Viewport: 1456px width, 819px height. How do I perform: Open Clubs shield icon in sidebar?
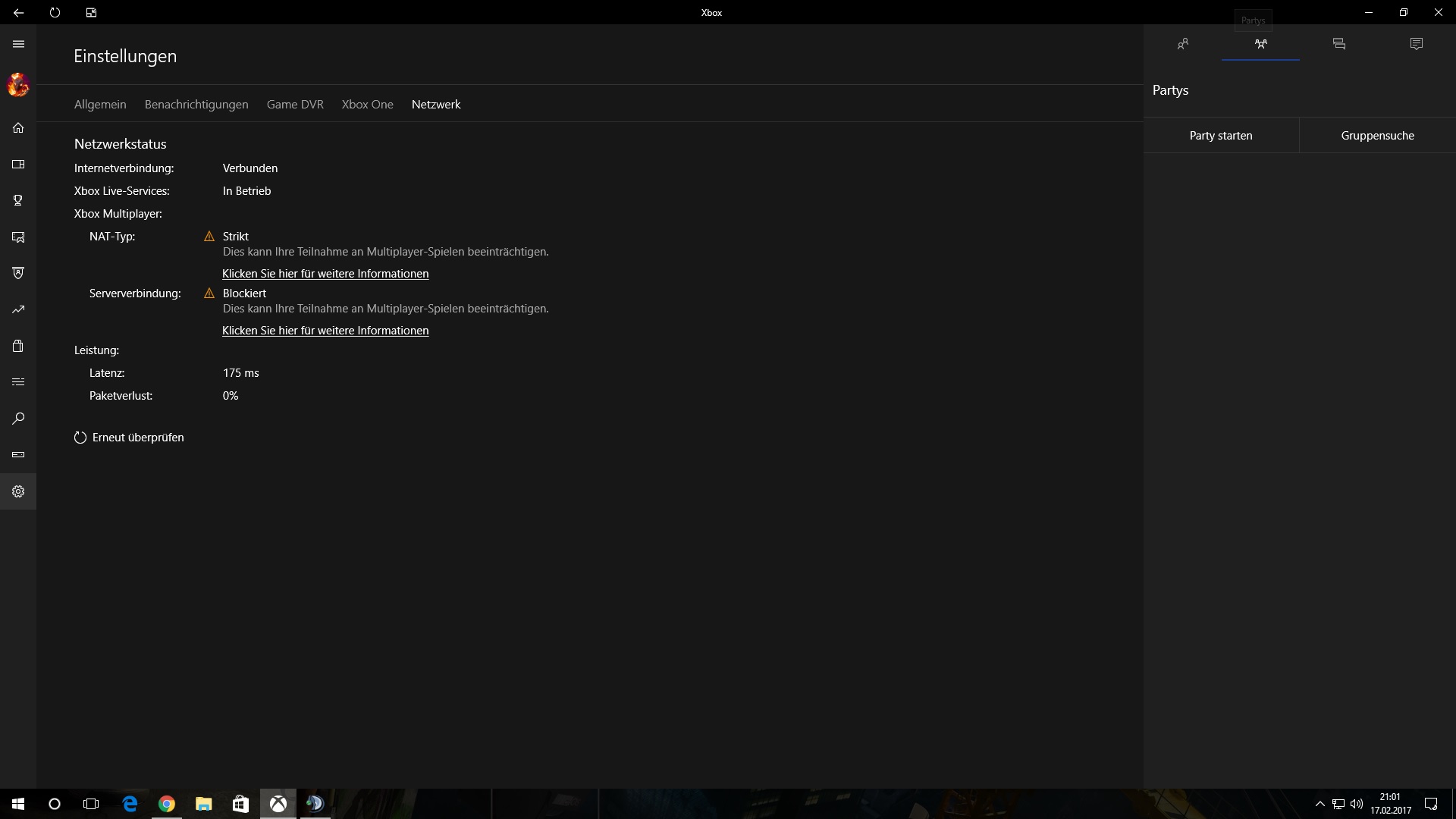[x=18, y=273]
